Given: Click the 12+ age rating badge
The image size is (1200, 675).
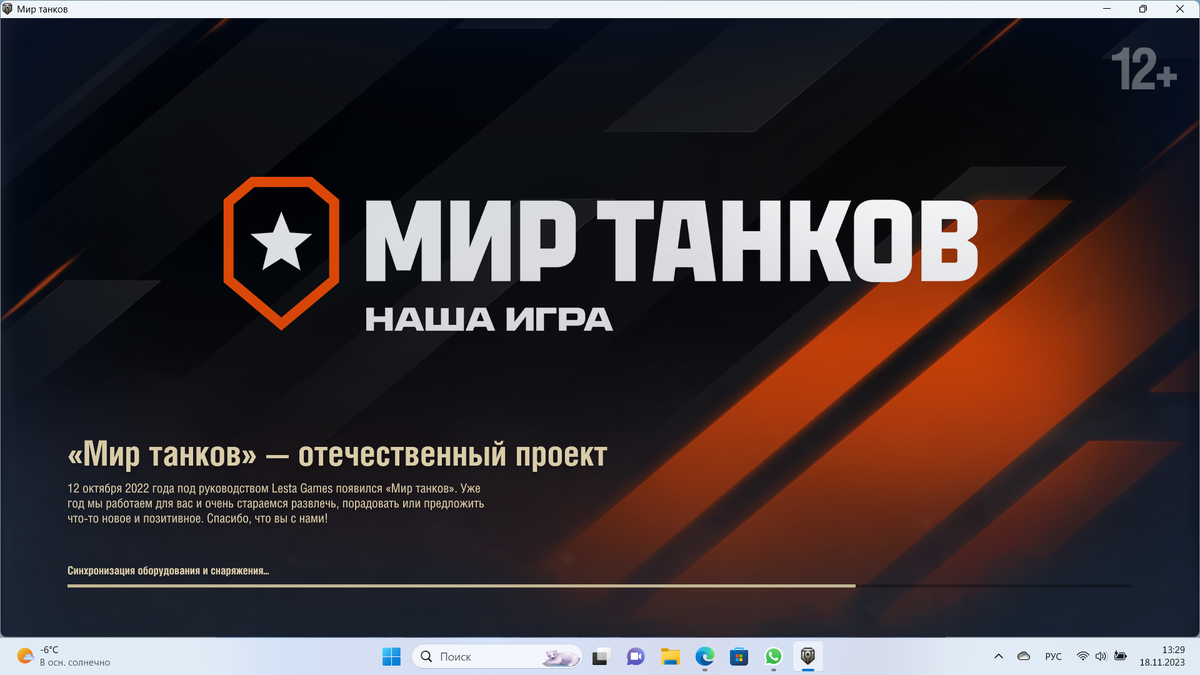Looking at the screenshot, I should 1144,70.
